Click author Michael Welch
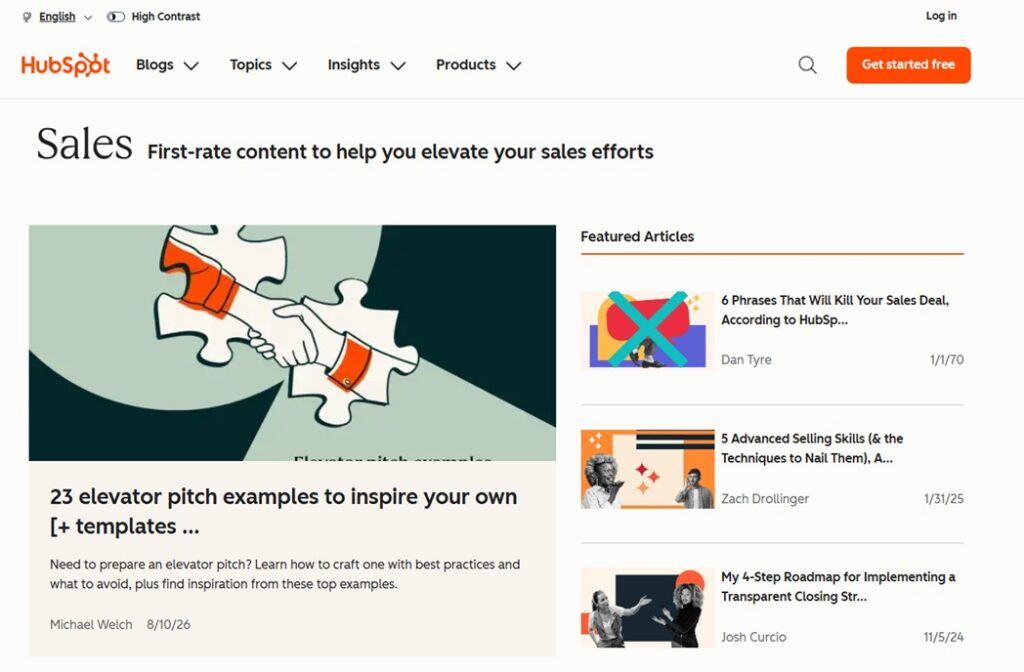The width and height of the screenshot is (1024, 672). [x=91, y=624]
